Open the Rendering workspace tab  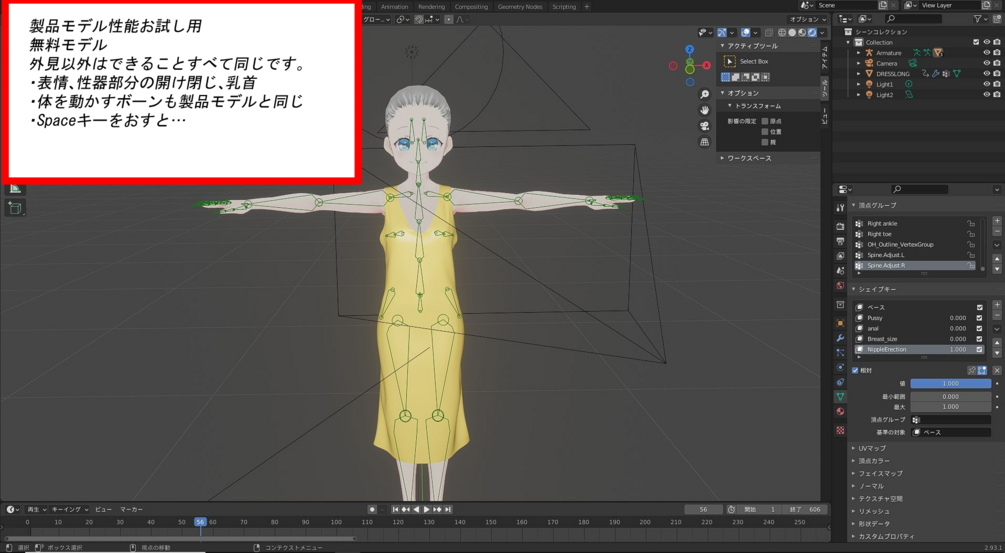(x=431, y=6)
